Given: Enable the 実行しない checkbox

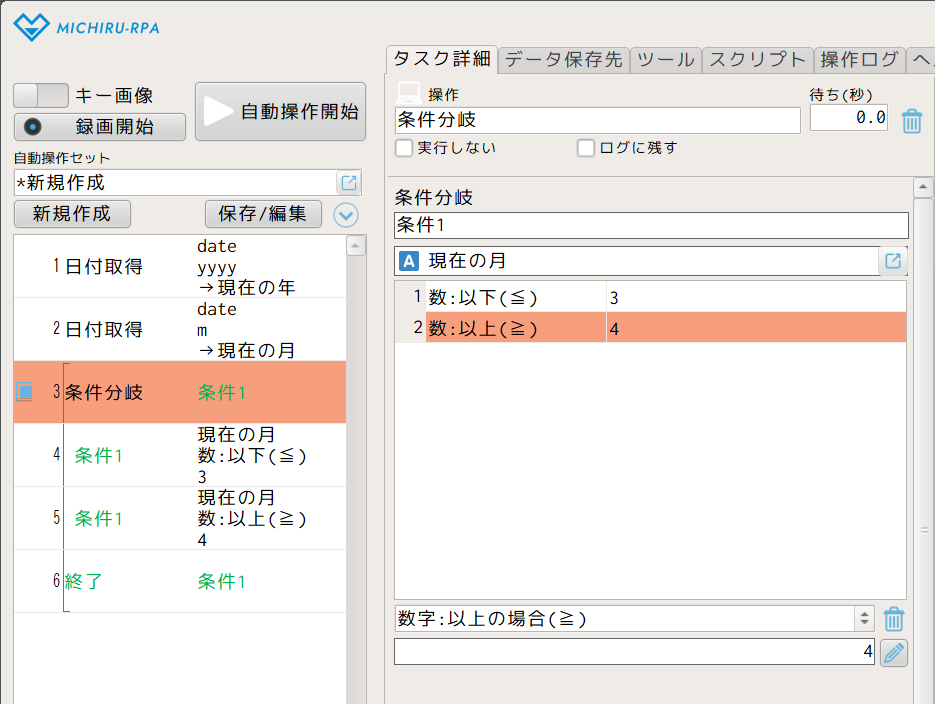Looking at the screenshot, I should tap(404, 148).
